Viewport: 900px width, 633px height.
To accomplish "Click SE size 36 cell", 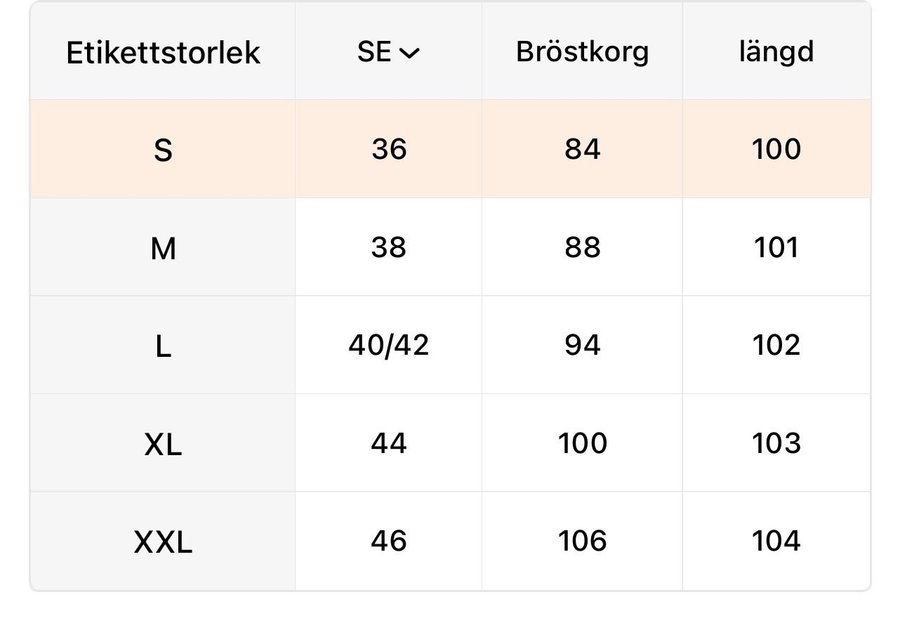I will coord(389,149).
